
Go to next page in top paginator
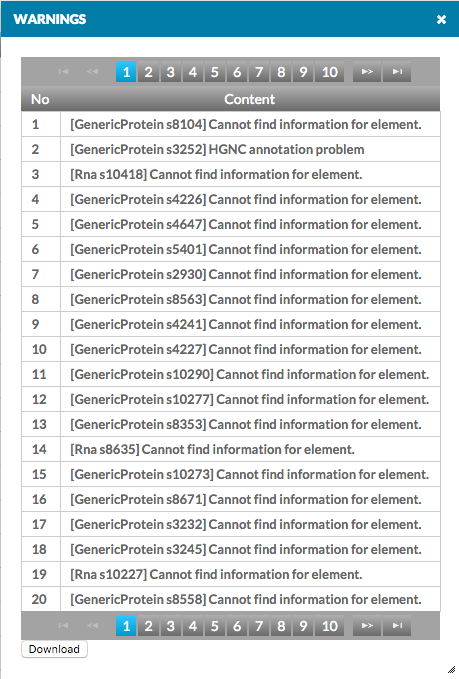click(x=367, y=72)
